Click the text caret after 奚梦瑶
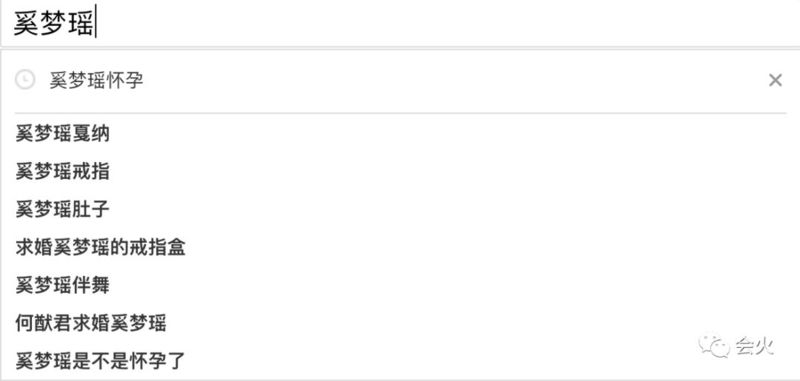Viewport: 800px width, 381px height. pyautogui.click(x=95, y=23)
